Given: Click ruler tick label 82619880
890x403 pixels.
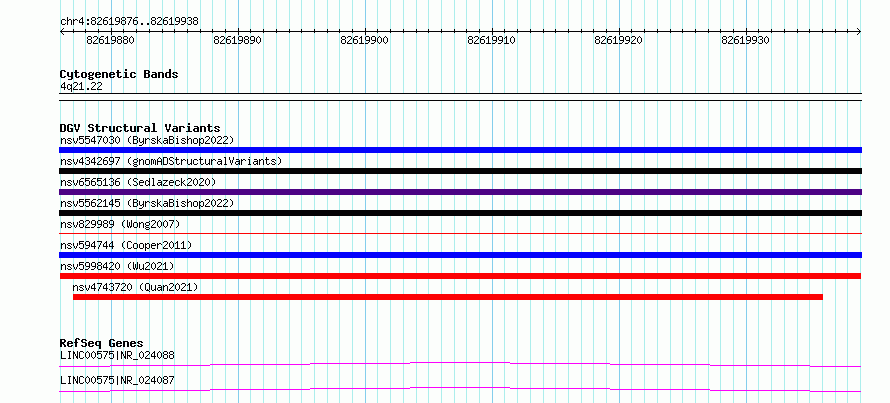Looking at the screenshot, I should click(x=110, y=40).
